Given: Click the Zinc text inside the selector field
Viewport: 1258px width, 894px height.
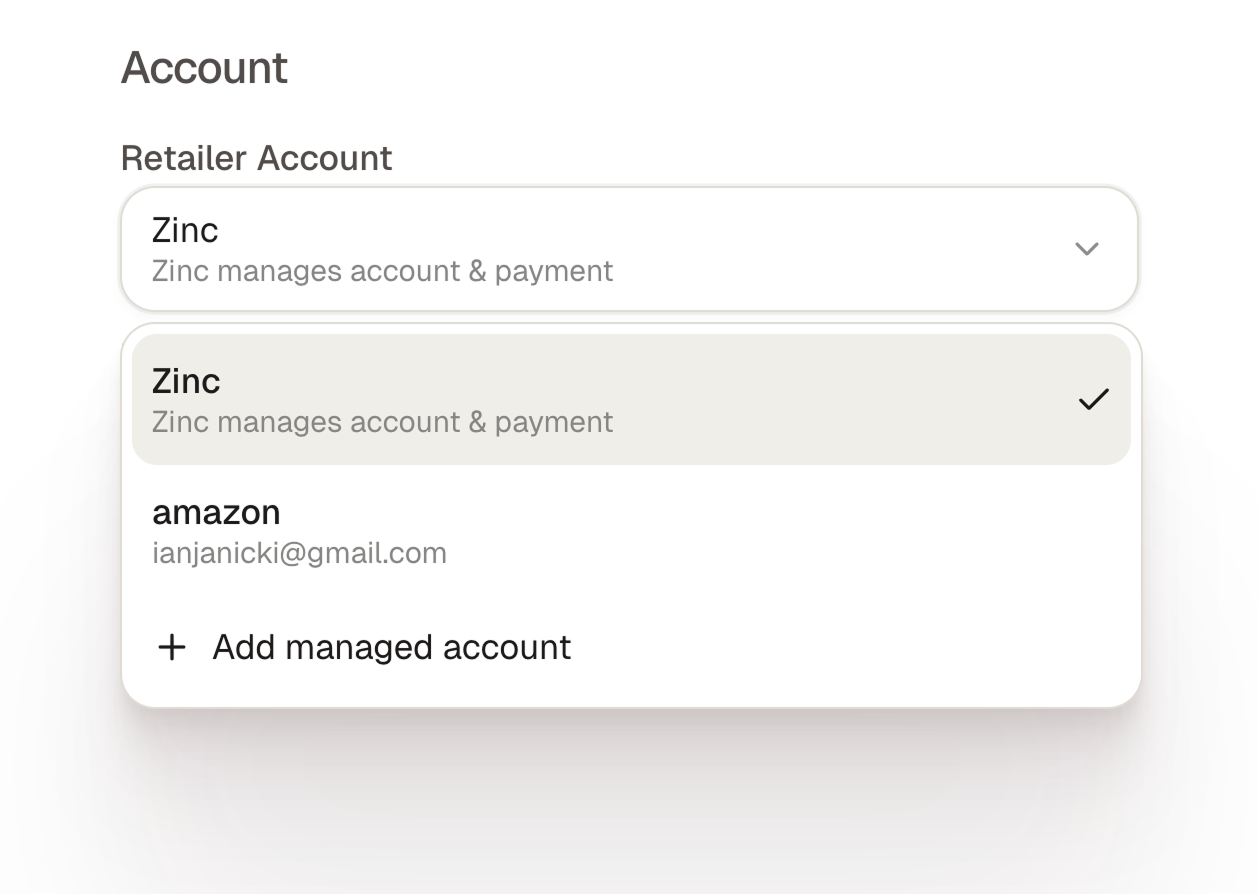Looking at the screenshot, I should pyautogui.click(x=186, y=229).
